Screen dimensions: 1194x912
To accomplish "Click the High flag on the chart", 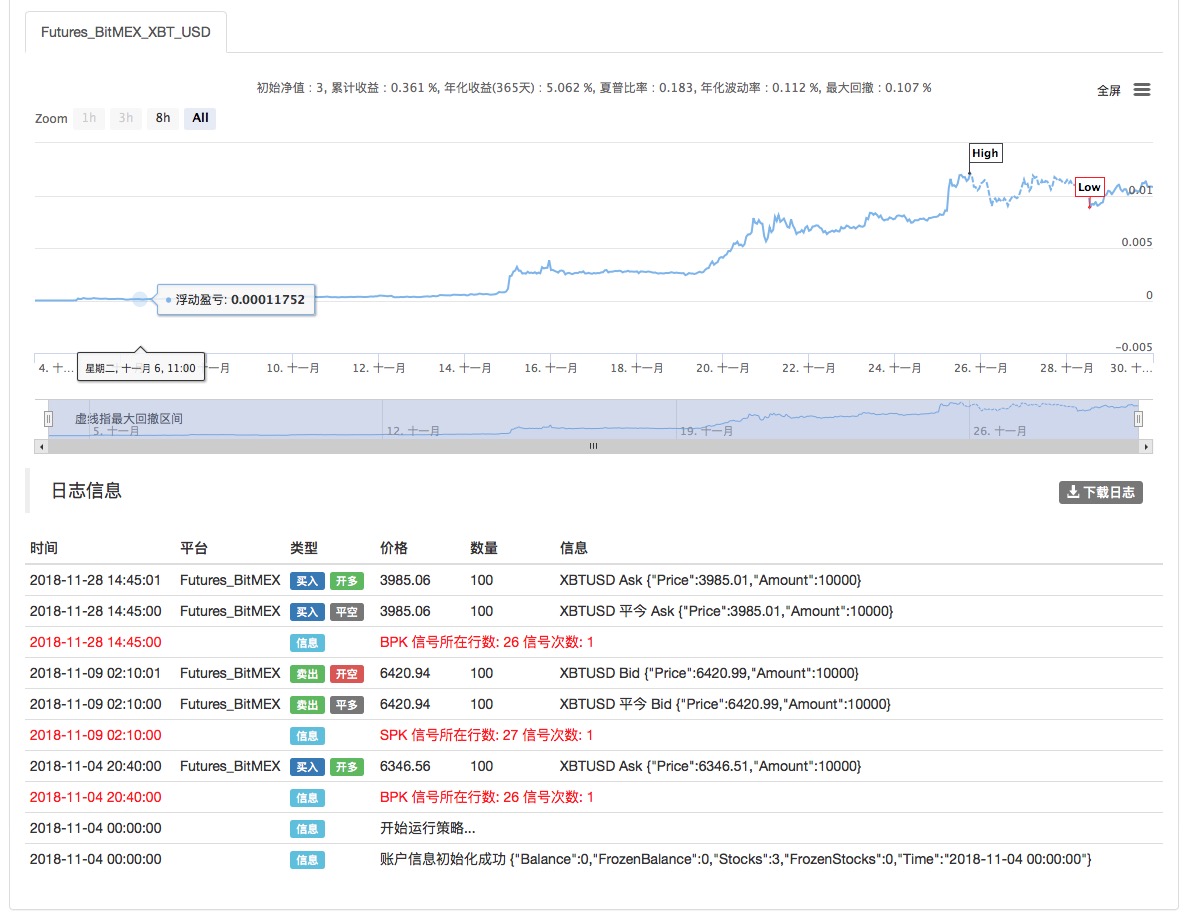I will tap(985, 153).
